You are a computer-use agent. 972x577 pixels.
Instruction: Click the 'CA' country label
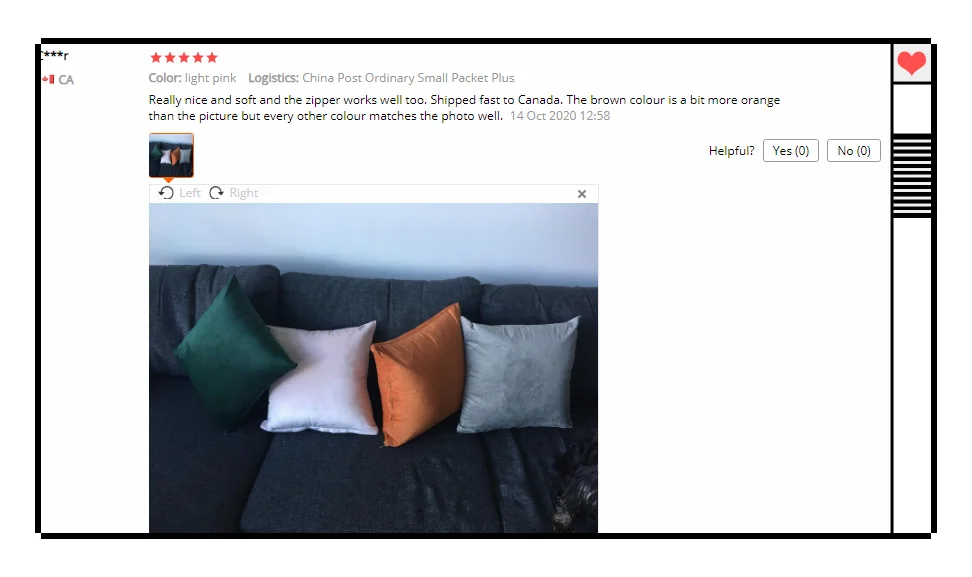[x=66, y=80]
